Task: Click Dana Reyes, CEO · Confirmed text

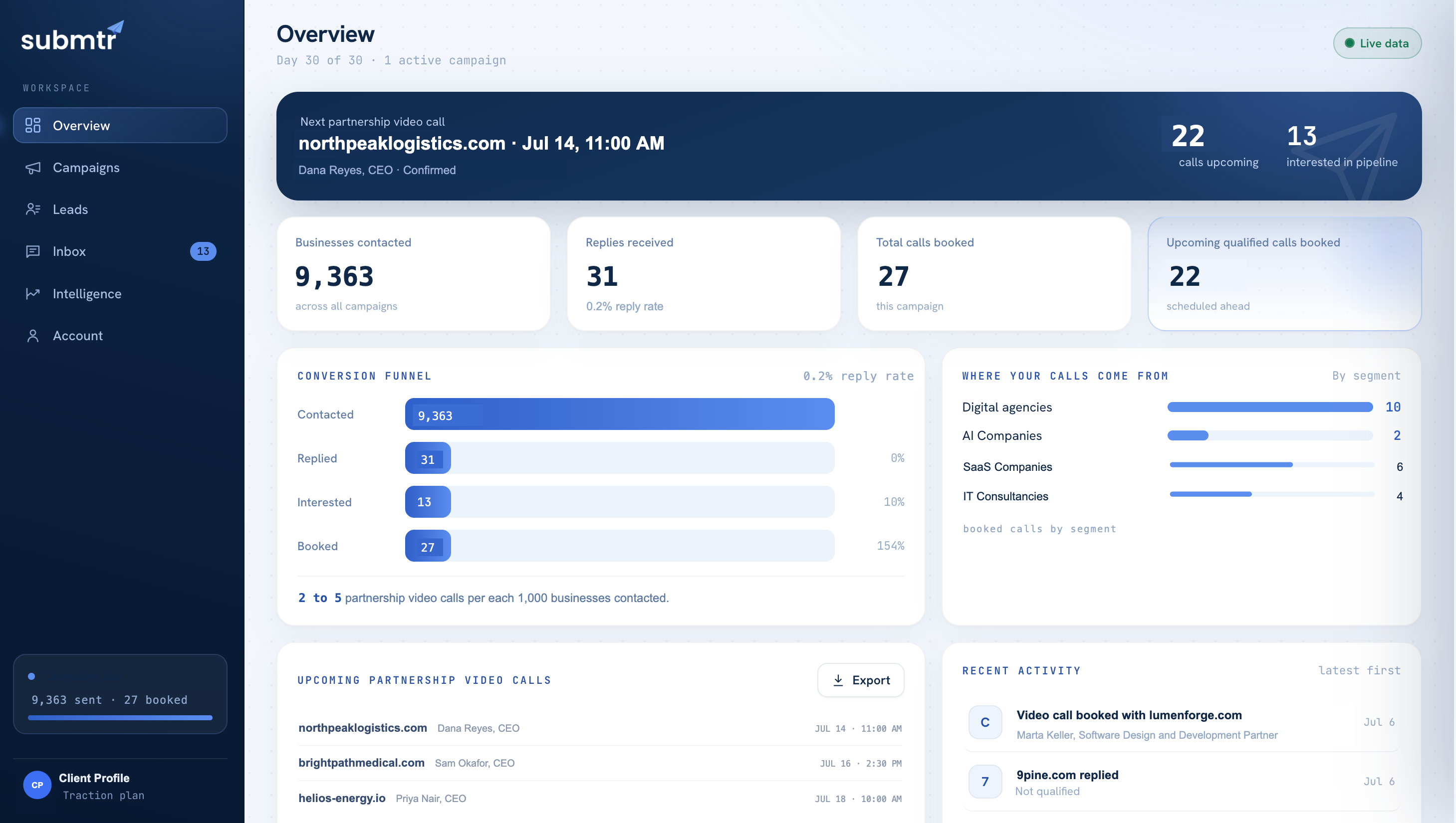Action: pyautogui.click(x=377, y=170)
